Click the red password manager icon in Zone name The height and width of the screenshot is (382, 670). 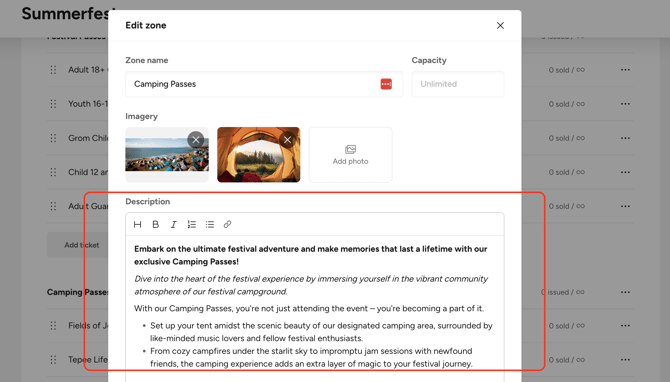click(x=386, y=84)
